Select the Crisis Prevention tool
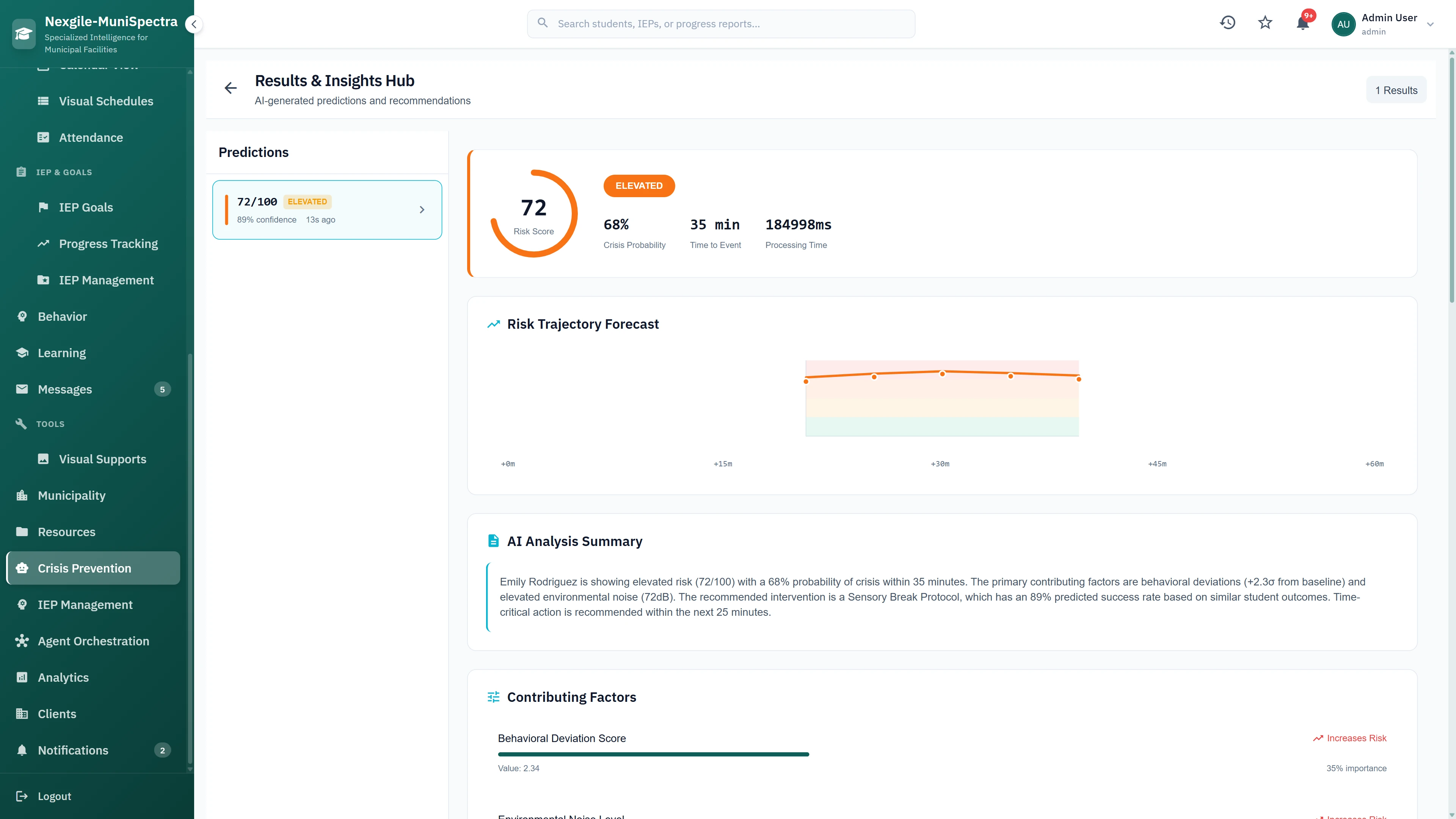Viewport: 1456px width, 819px height. coord(84,568)
